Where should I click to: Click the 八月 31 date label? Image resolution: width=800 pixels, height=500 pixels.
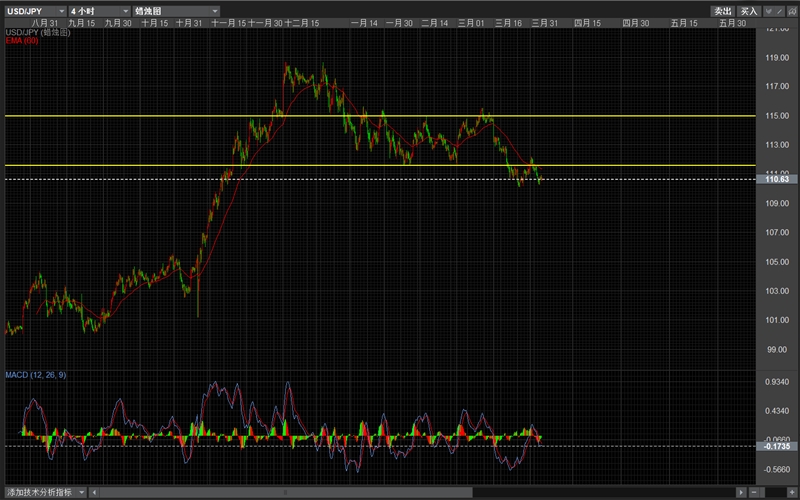45,23
